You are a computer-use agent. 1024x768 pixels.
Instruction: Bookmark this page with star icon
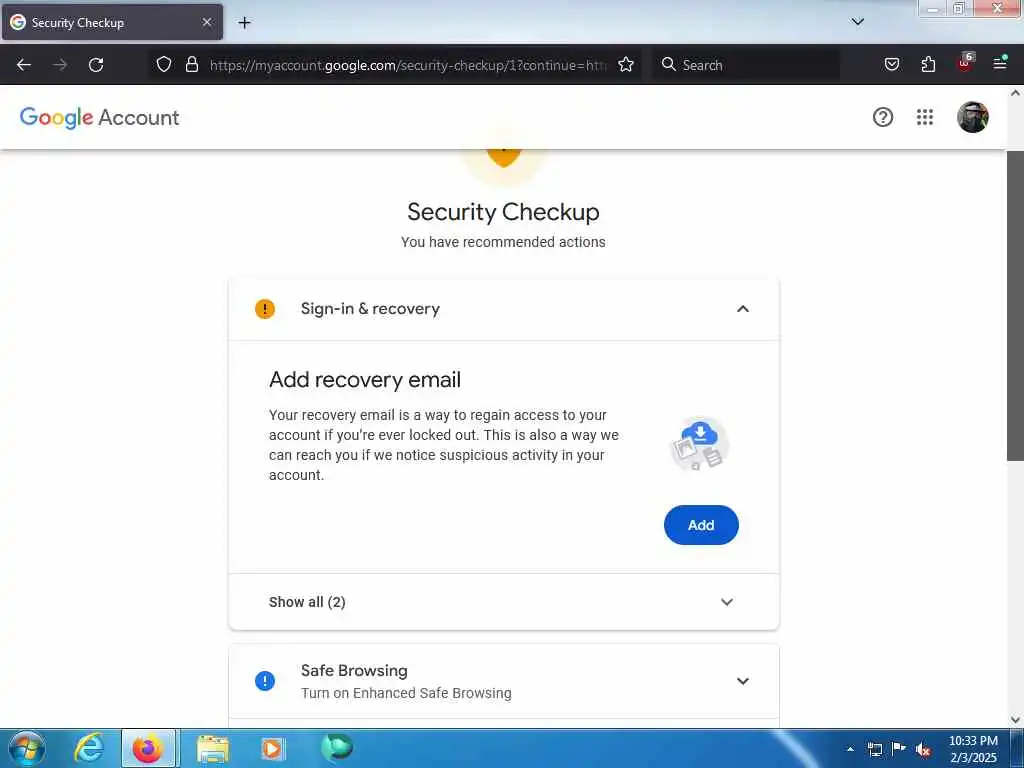(x=626, y=65)
